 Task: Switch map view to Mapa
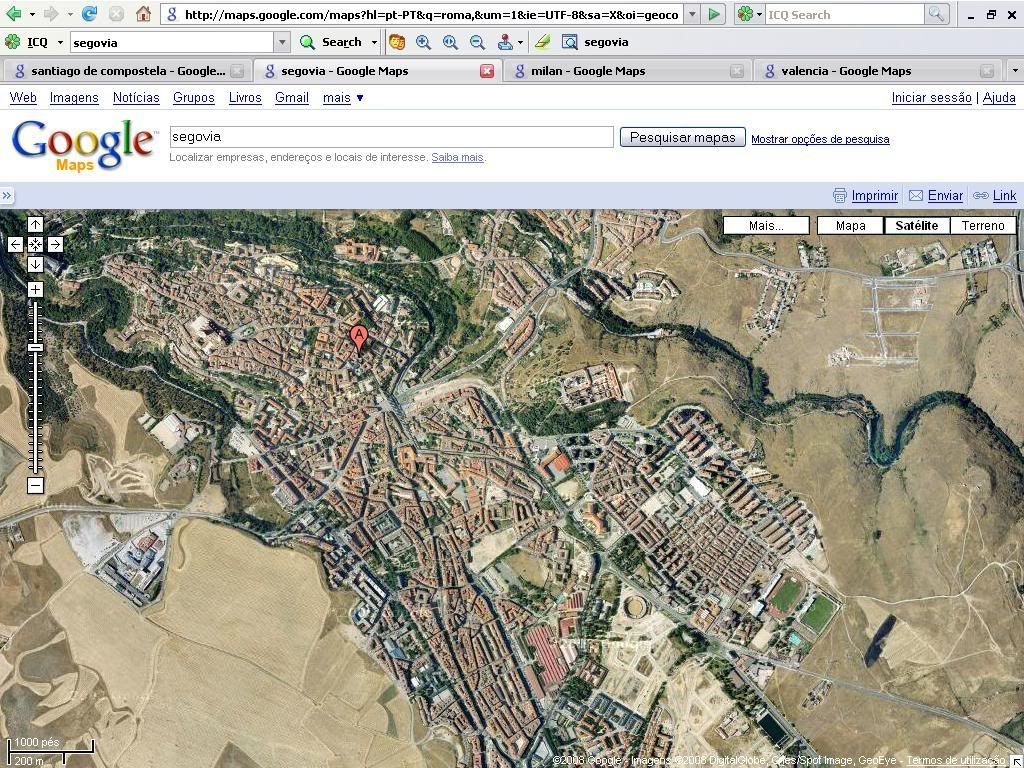(850, 226)
